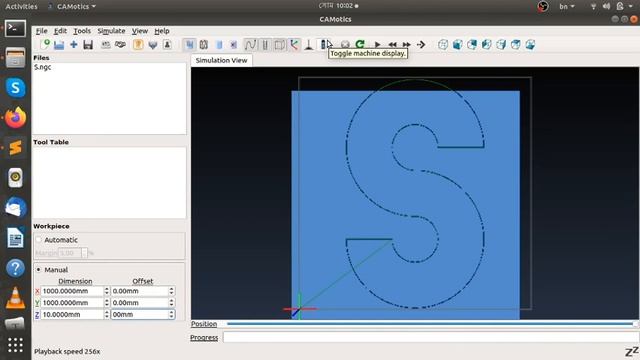Click the Y dimension input field
The image size is (640, 360).
[72, 303]
